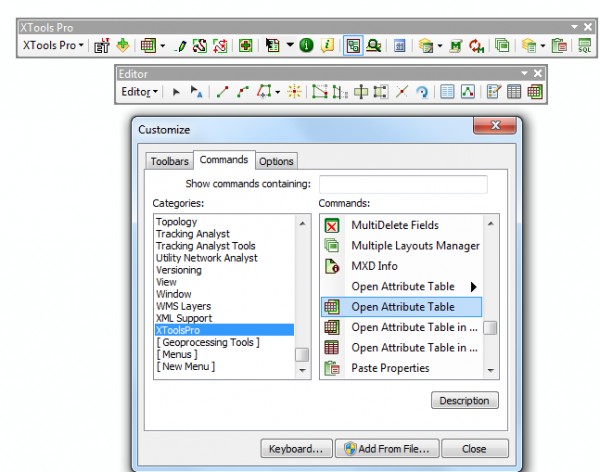600x472 pixels.
Task: Click the Close button in Customize dialog
Action: point(475,449)
